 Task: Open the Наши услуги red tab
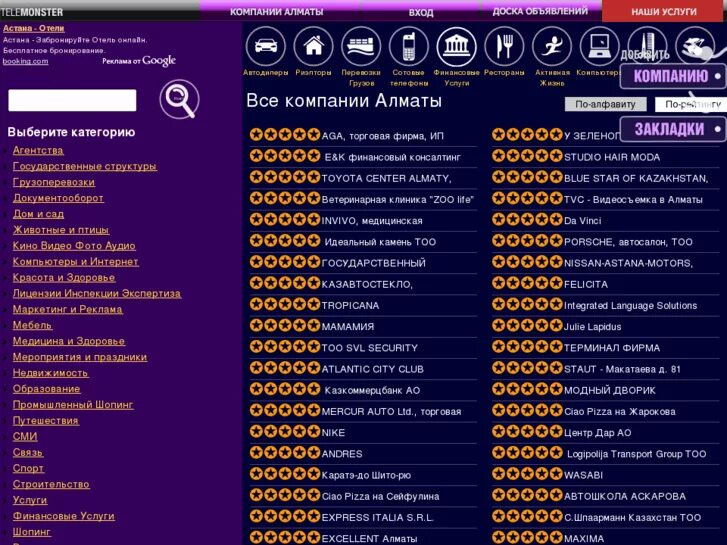(663, 12)
